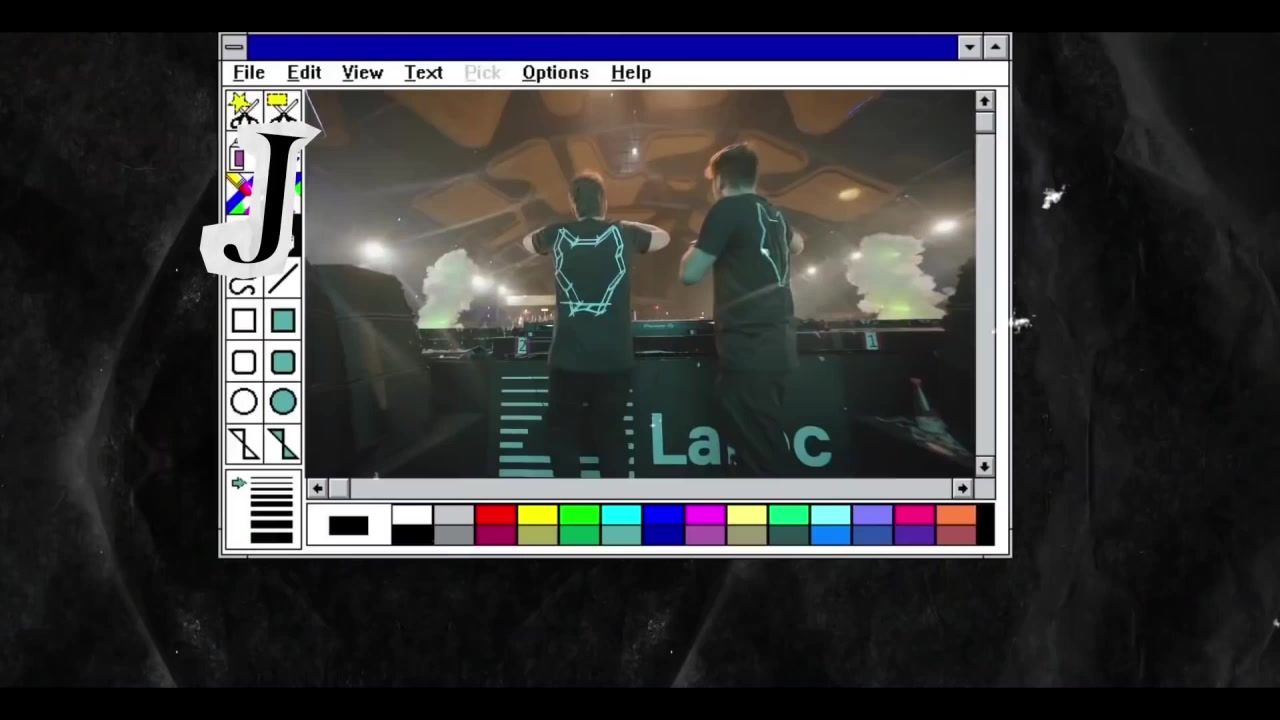Viewport: 1280px width, 720px height.
Task: Open the View menu
Action: click(x=362, y=73)
